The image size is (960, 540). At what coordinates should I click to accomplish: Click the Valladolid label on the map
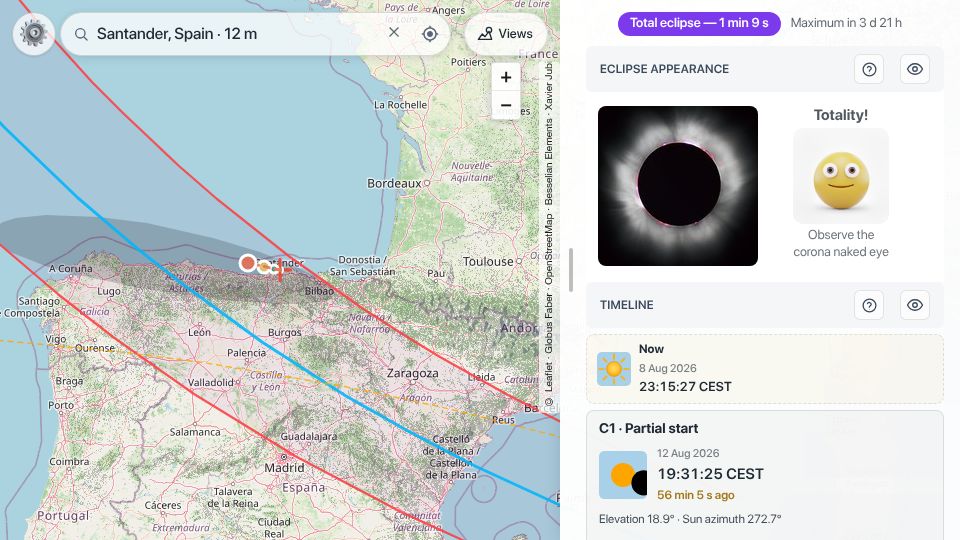click(x=211, y=383)
